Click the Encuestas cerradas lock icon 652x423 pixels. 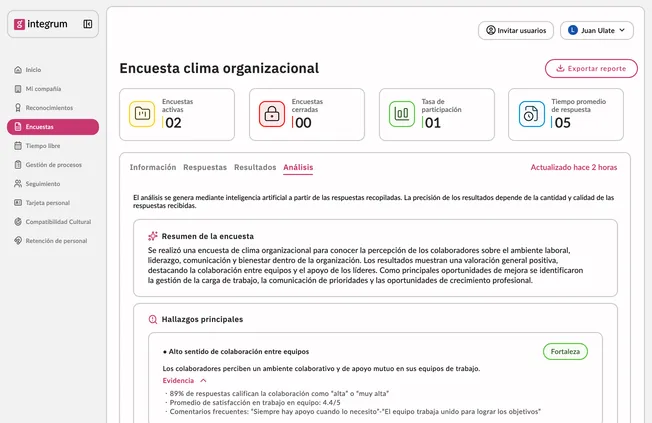tap(272, 114)
